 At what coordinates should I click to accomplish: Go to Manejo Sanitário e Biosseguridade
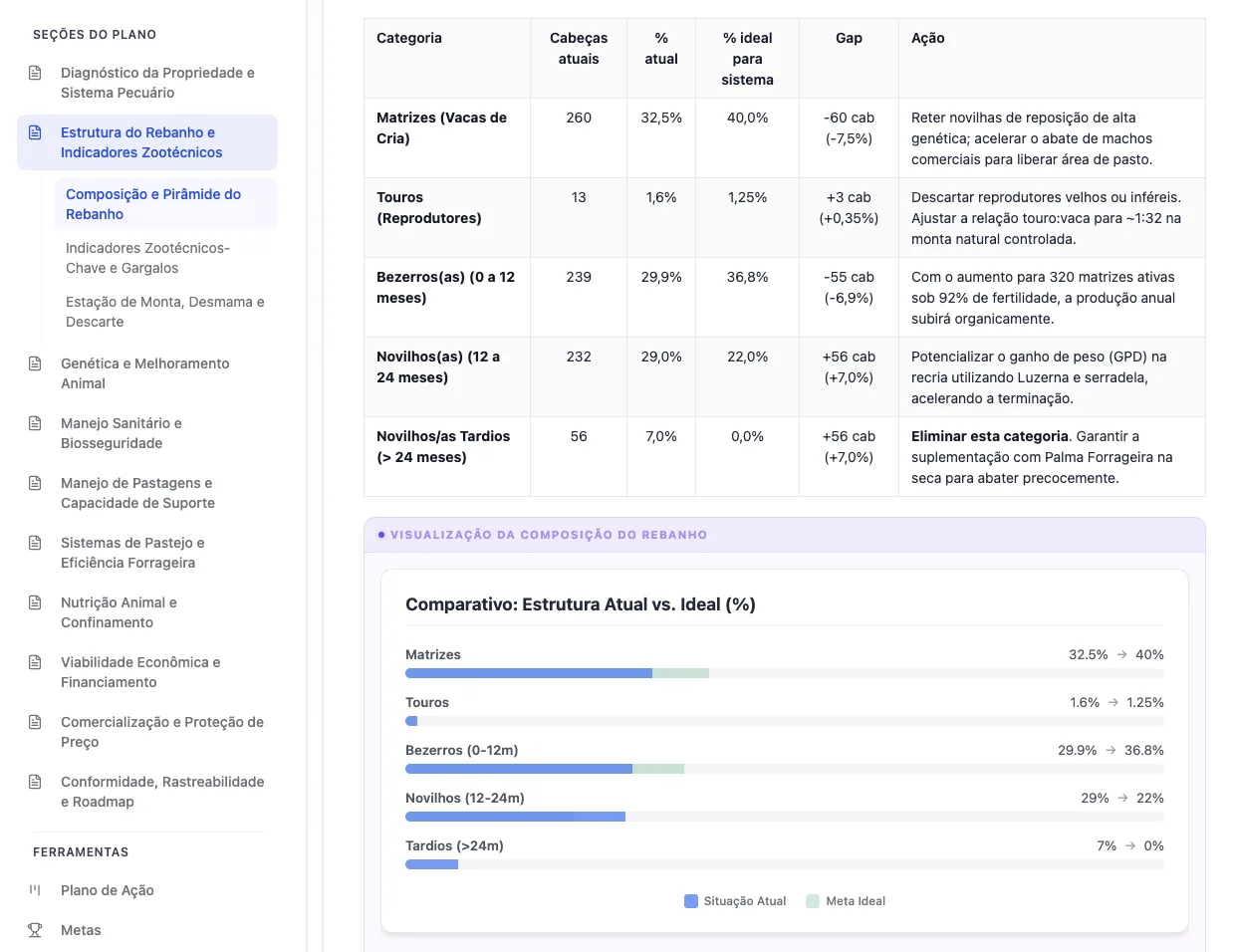(147, 433)
